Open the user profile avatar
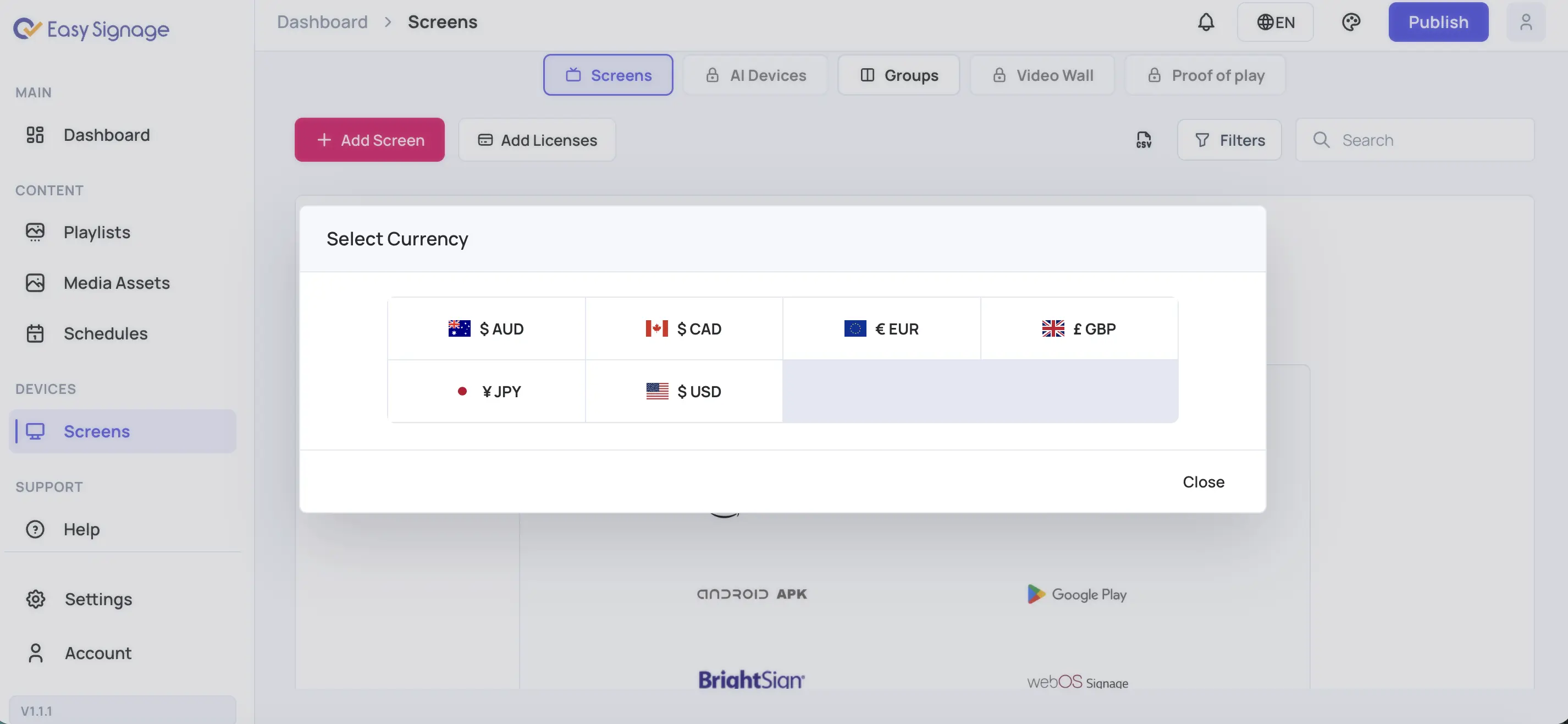 (1525, 22)
